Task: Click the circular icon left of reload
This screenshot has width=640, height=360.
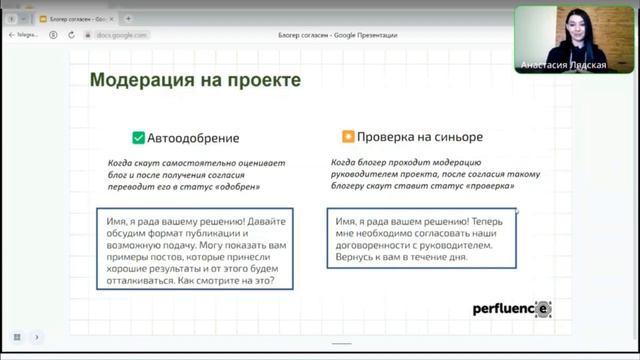Action: [x=53, y=35]
